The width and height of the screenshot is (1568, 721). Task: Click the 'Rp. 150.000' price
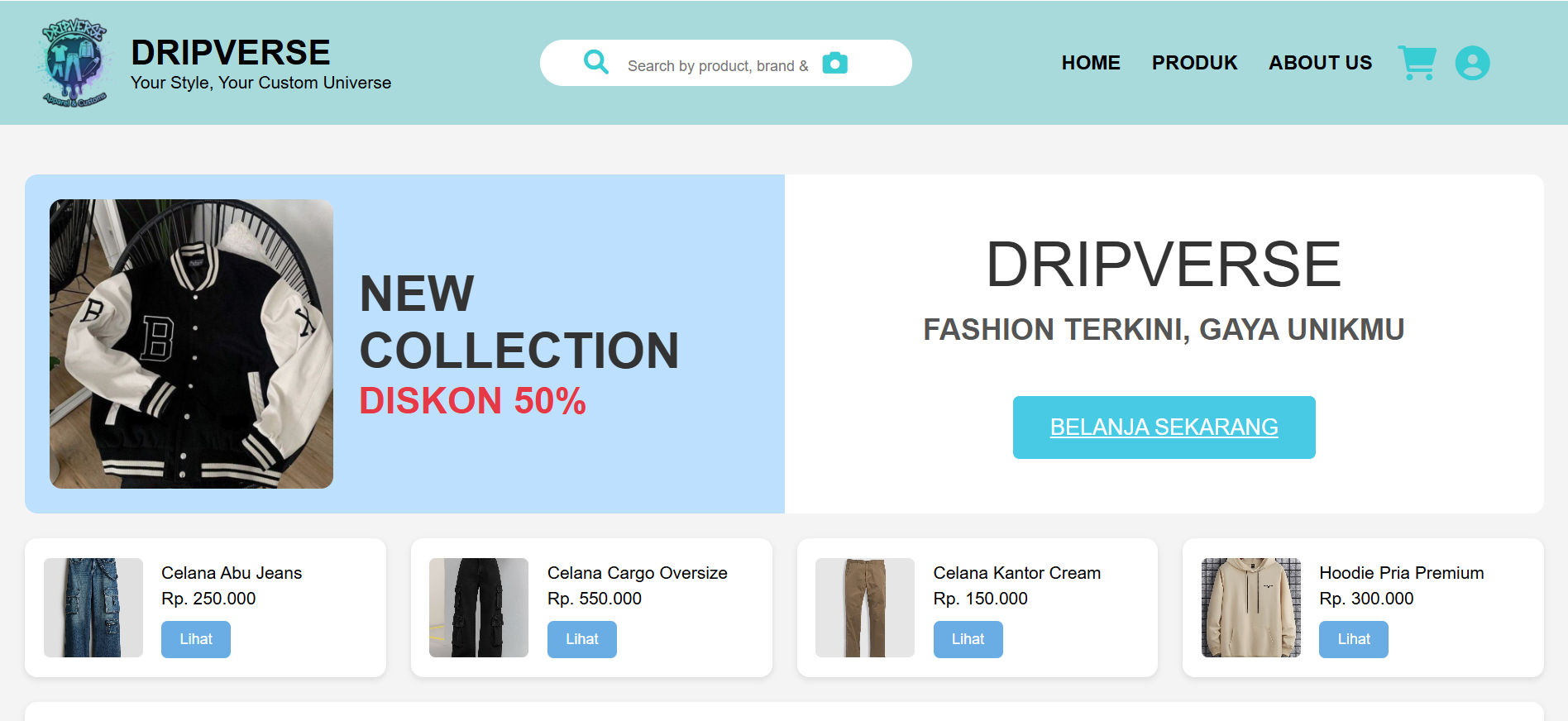[x=981, y=599]
